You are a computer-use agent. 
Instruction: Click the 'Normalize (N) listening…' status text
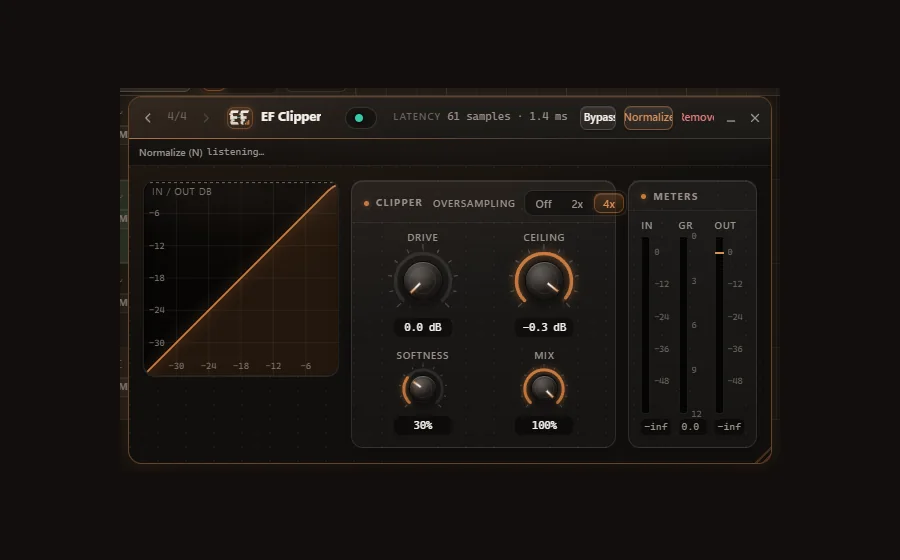click(201, 152)
